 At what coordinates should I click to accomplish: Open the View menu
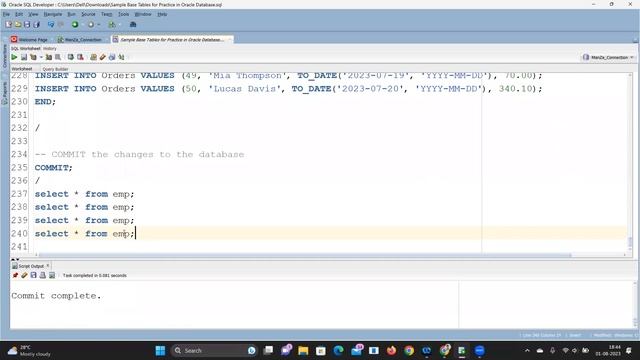[x=33, y=14]
